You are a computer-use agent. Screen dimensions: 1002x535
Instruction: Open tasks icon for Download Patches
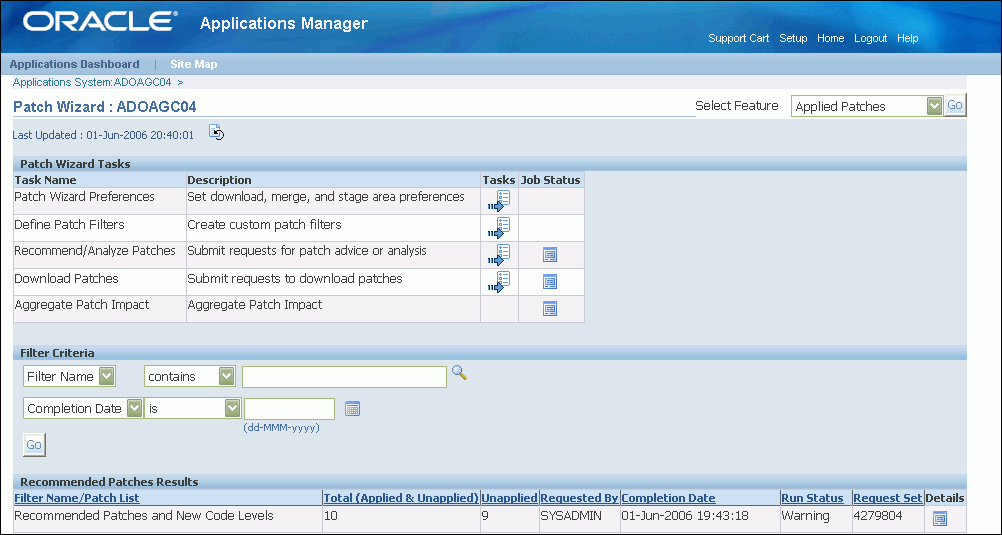499,281
